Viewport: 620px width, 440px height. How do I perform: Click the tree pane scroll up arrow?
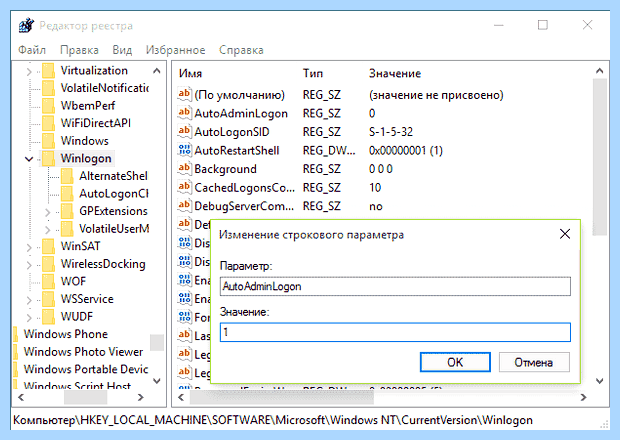click(x=157, y=71)
